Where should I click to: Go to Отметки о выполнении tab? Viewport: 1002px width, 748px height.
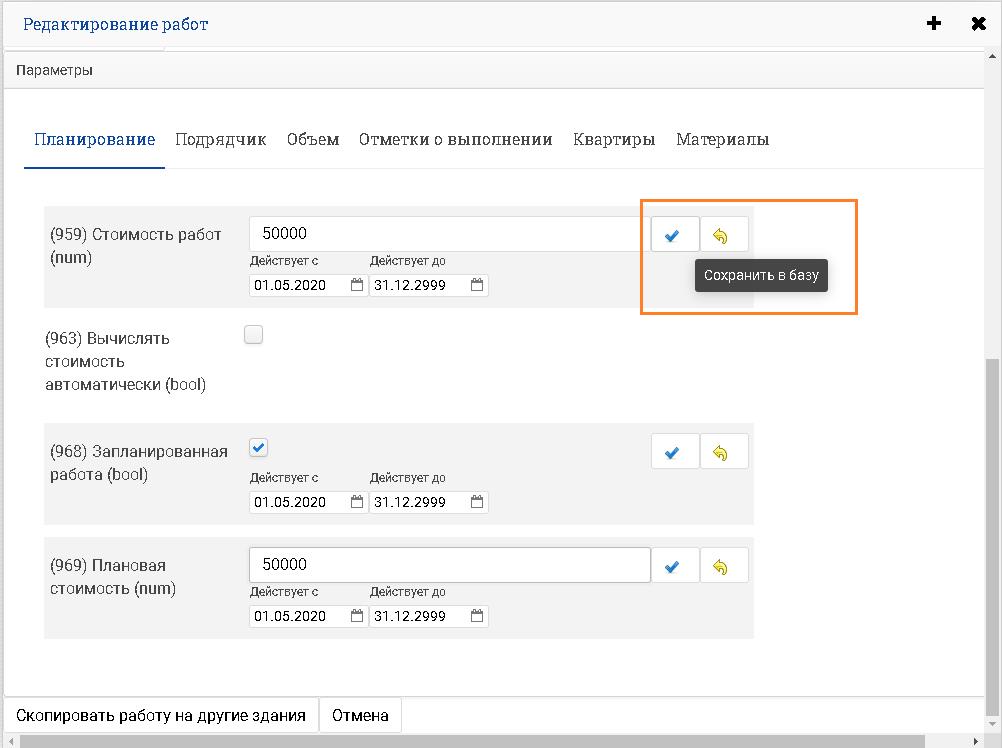click(x=455, y=140)
